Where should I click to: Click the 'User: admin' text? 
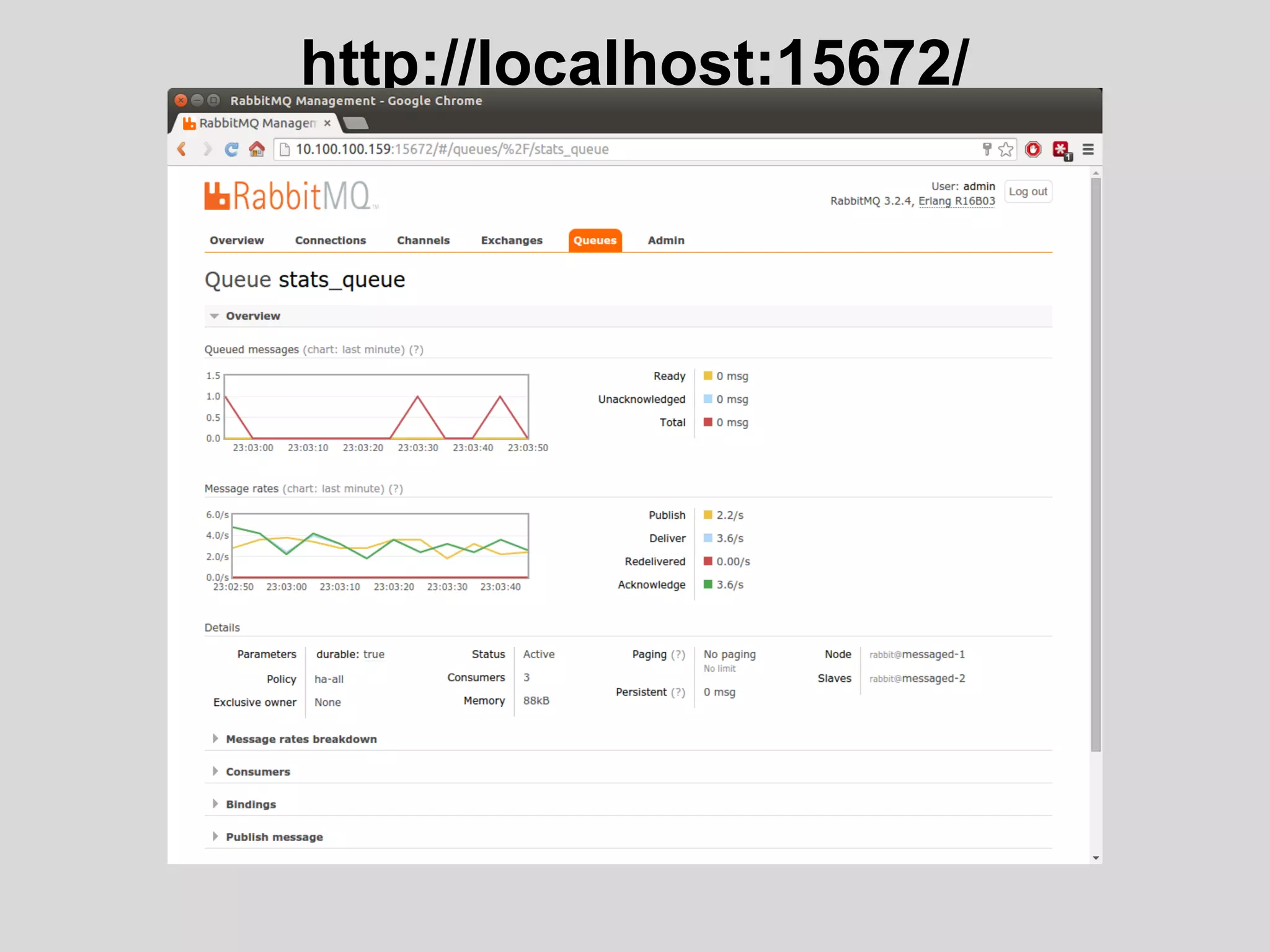963,187
